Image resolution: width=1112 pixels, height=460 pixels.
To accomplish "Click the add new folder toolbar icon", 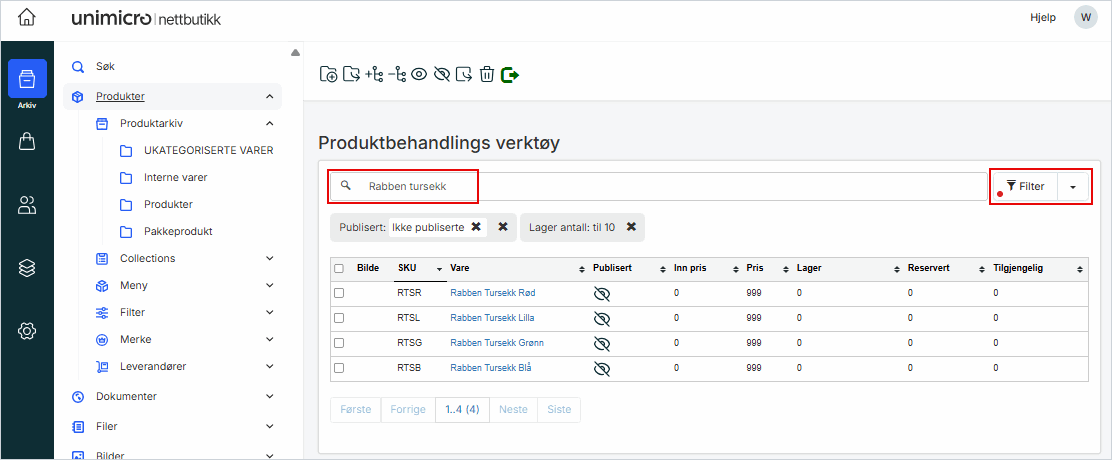I will pyautogui.click(x=327, y=74).
